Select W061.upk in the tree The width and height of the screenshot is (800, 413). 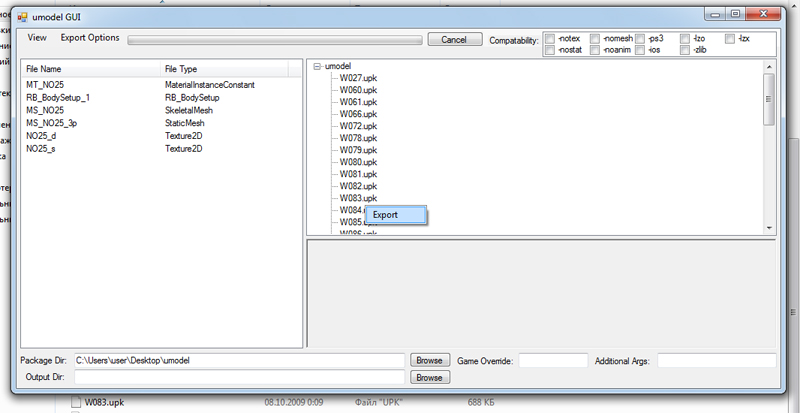[x=358, y=102]
